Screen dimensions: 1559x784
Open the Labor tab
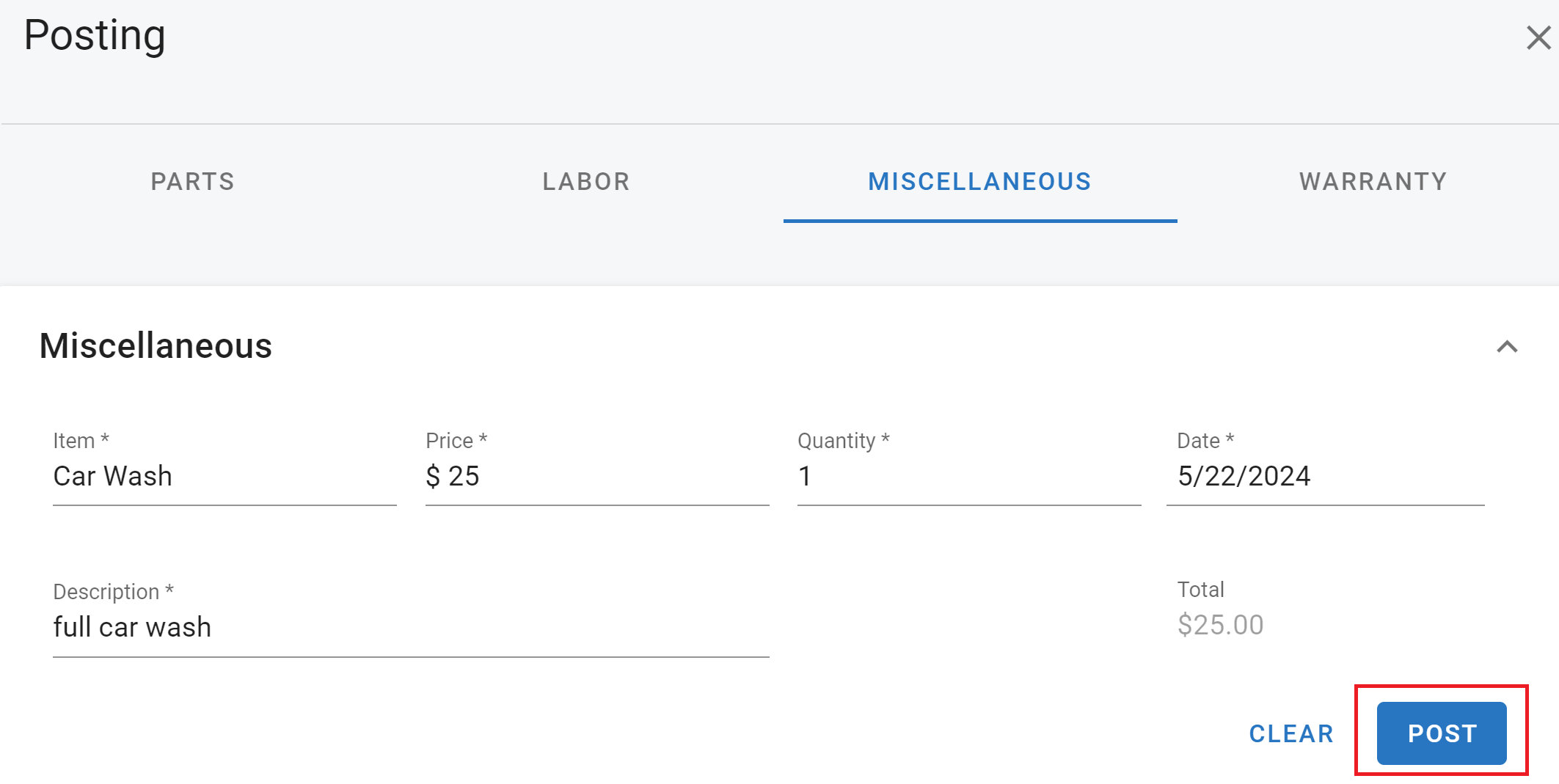point(586,181)
